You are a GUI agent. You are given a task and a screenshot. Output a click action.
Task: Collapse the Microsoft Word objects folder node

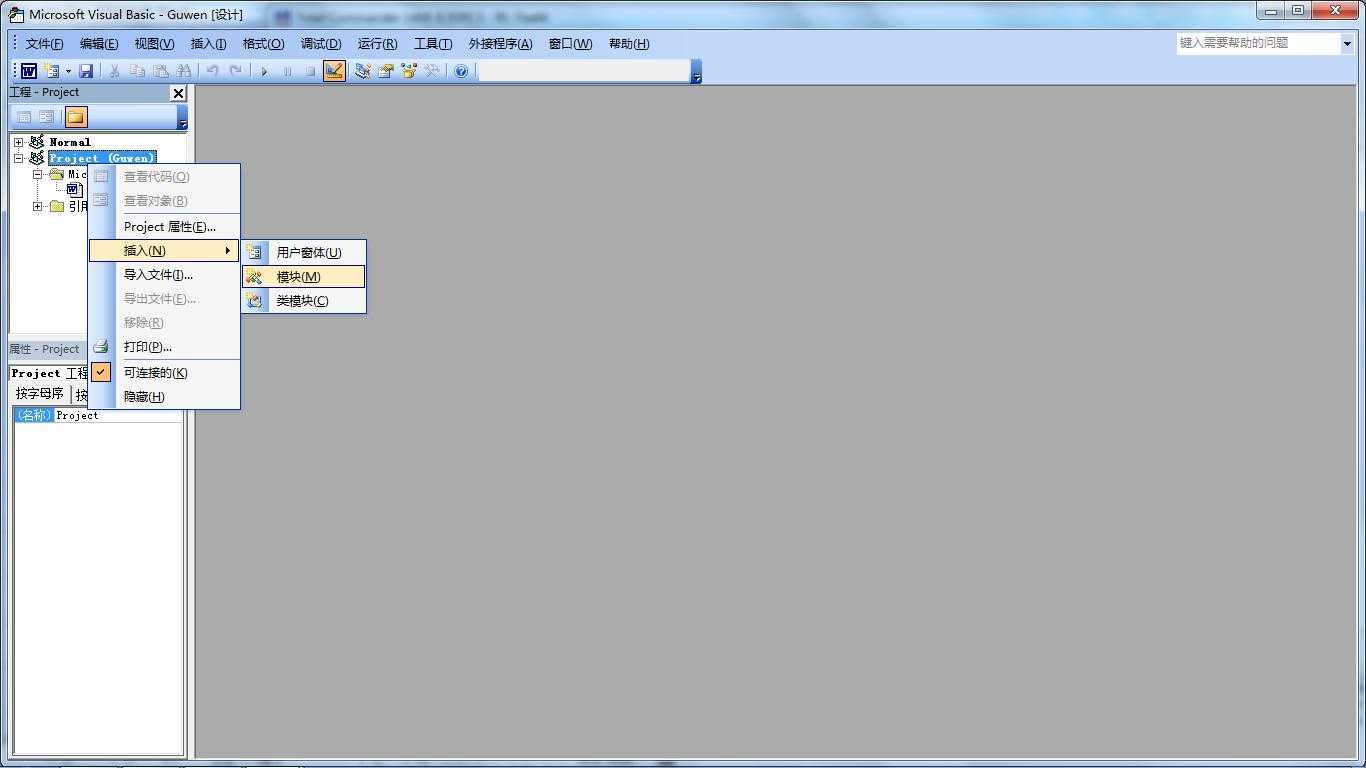tap(37, 174)
